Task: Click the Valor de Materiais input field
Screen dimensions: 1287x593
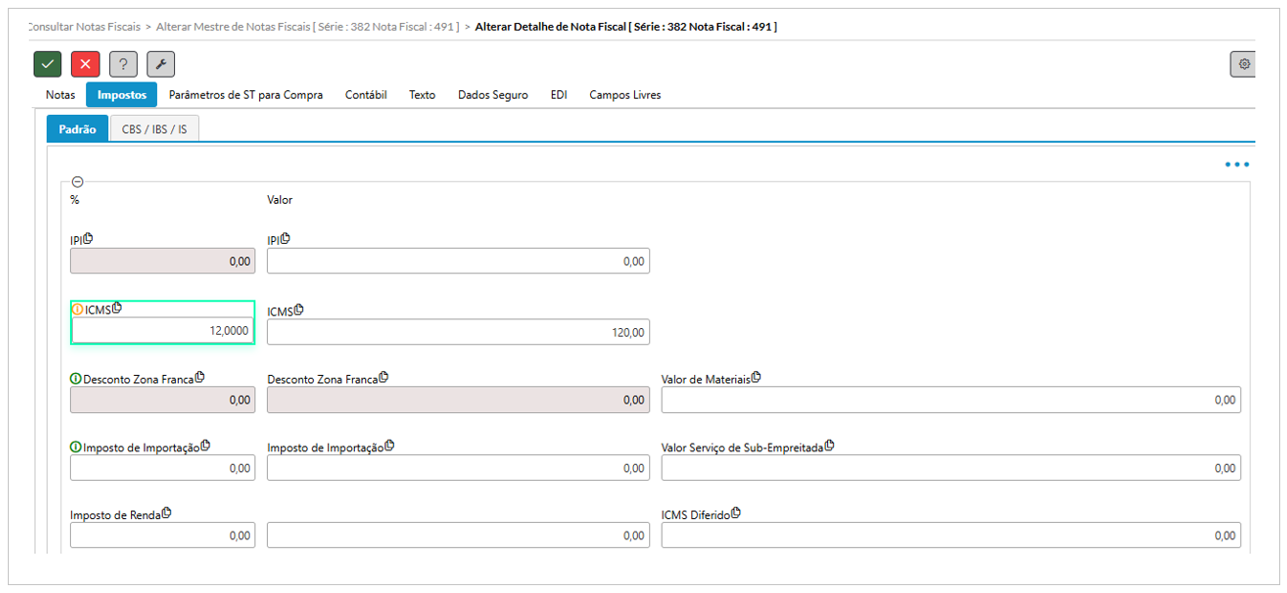Action: click(x=951, y=399)
